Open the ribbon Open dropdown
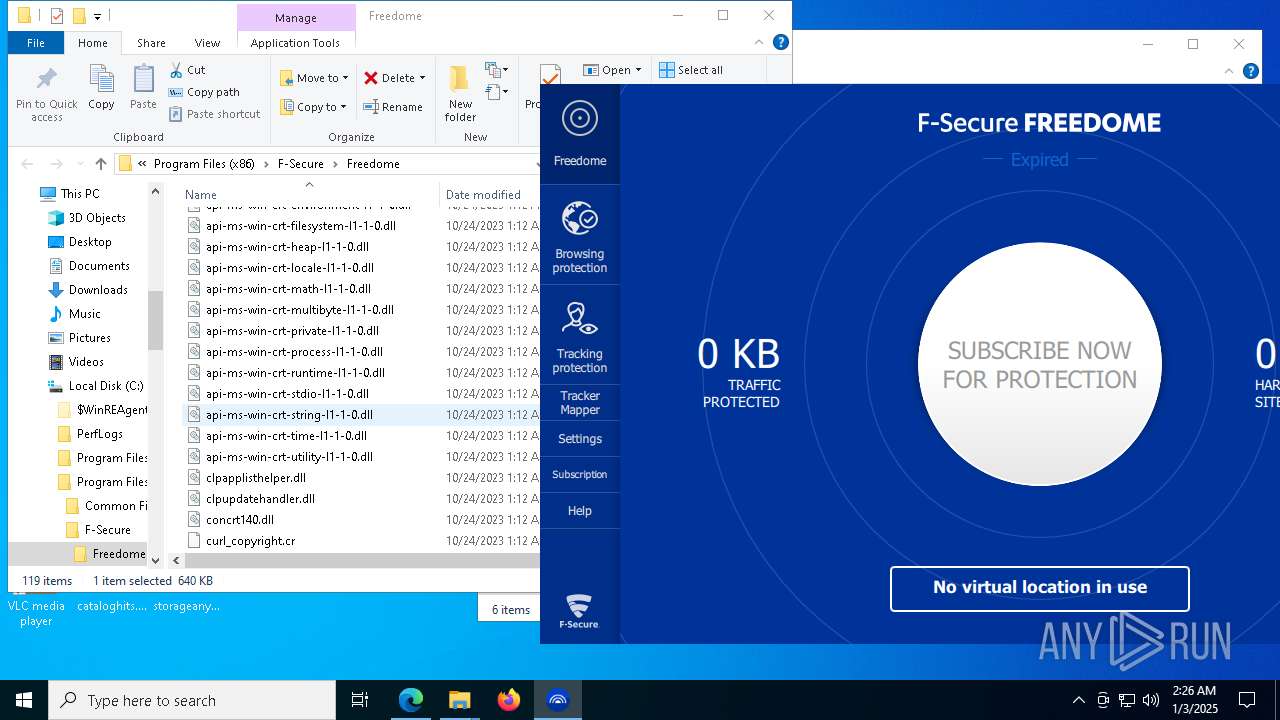 [x=612, y=70]
